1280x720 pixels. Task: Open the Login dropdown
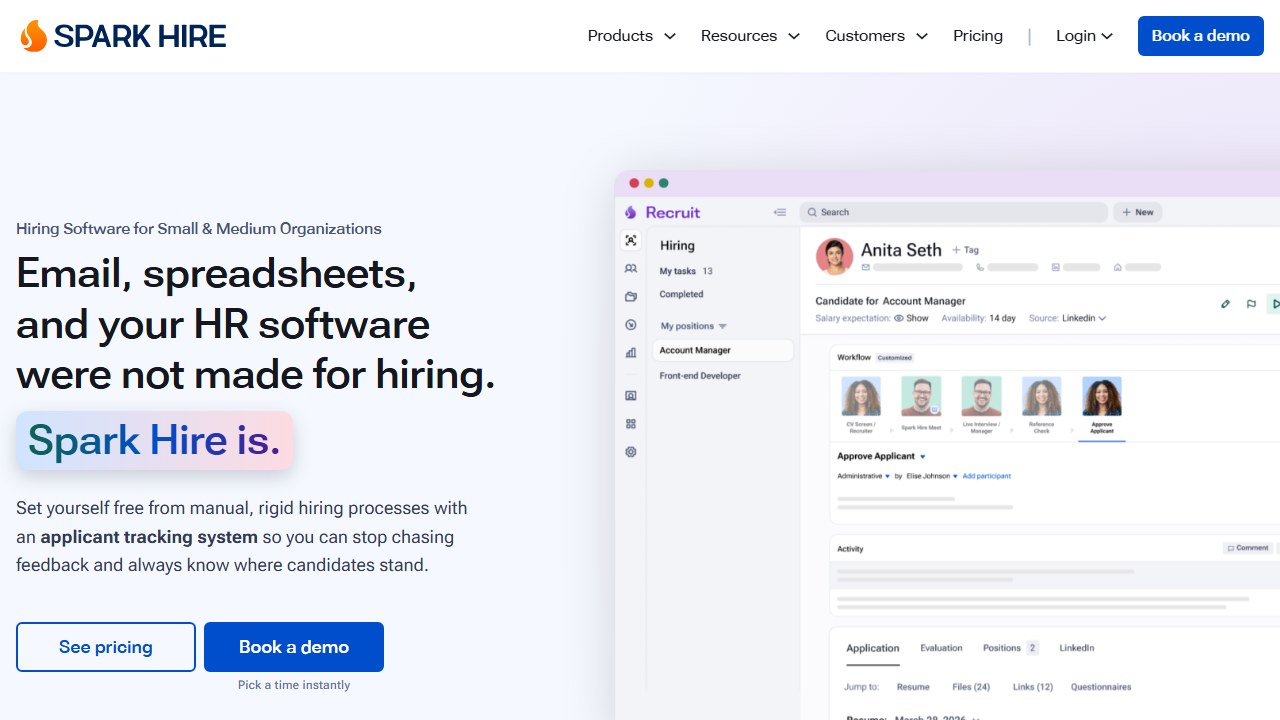pyautogui.click(x=1084, y=36)
